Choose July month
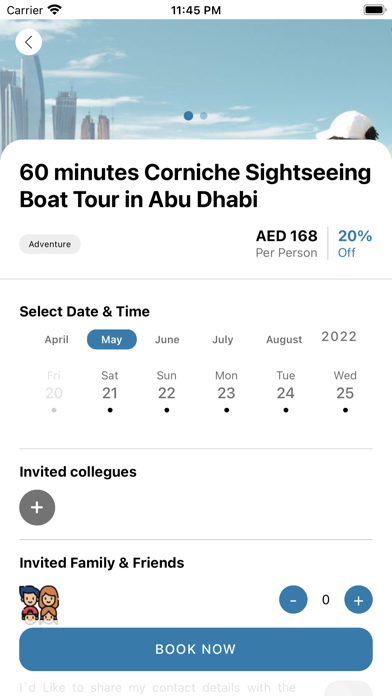The height and width of the screenshot is (696, 392). 222,340
